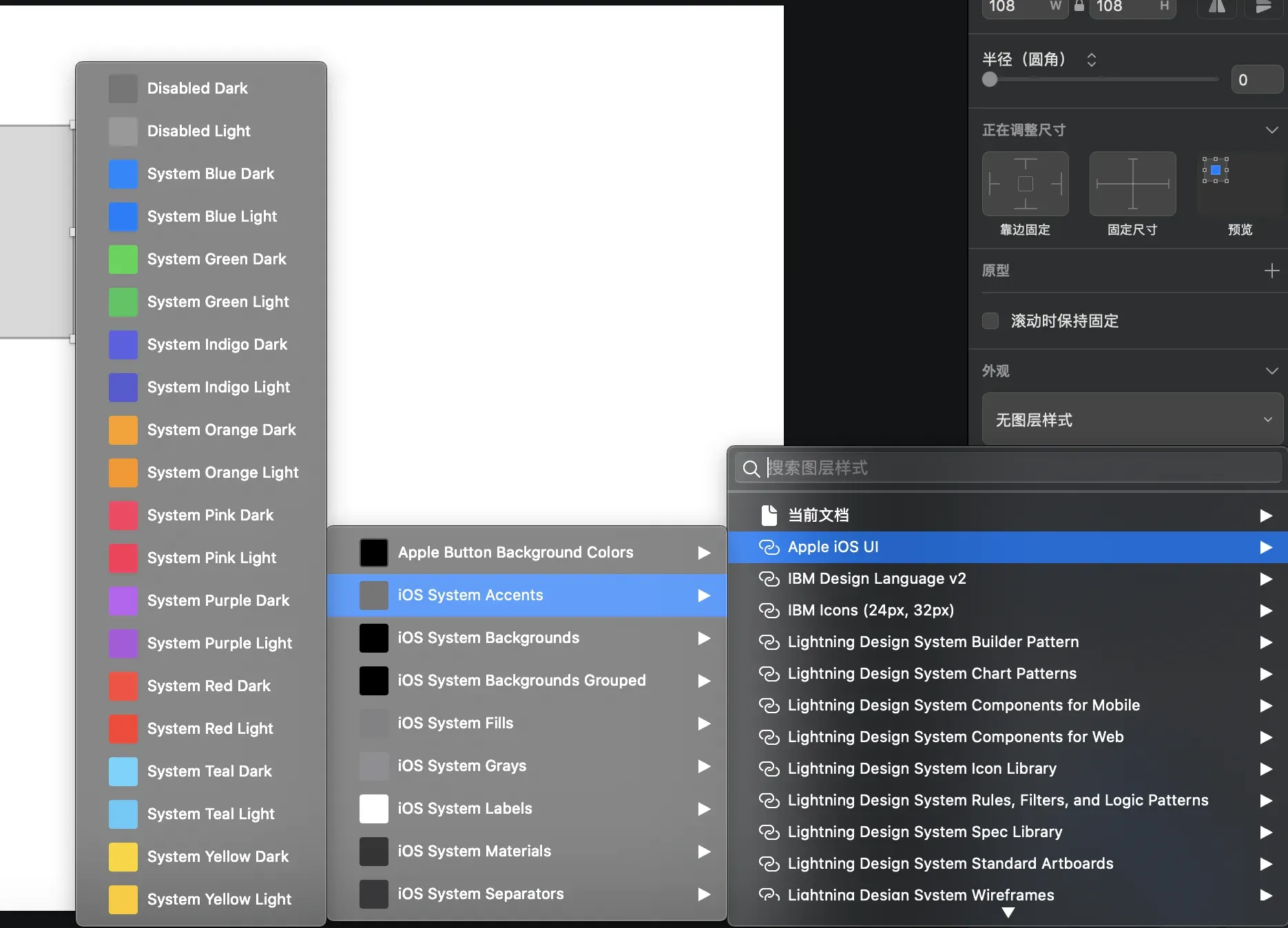1288x928 pixels.
Task: Click Components for Mobile link icon
Action: click(x=769, y=706)
